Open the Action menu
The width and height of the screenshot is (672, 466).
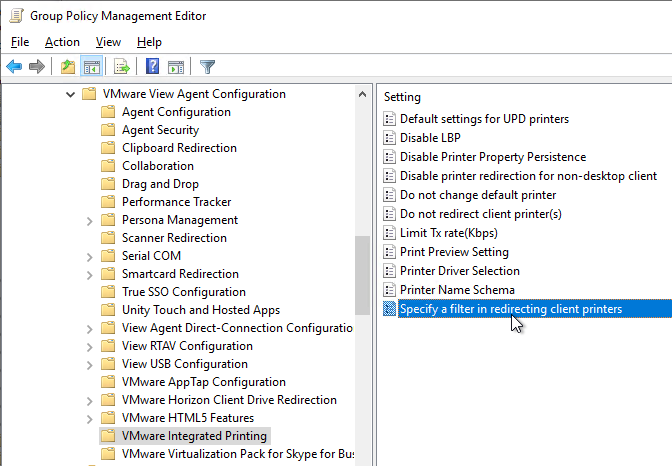tap(62, 42)
